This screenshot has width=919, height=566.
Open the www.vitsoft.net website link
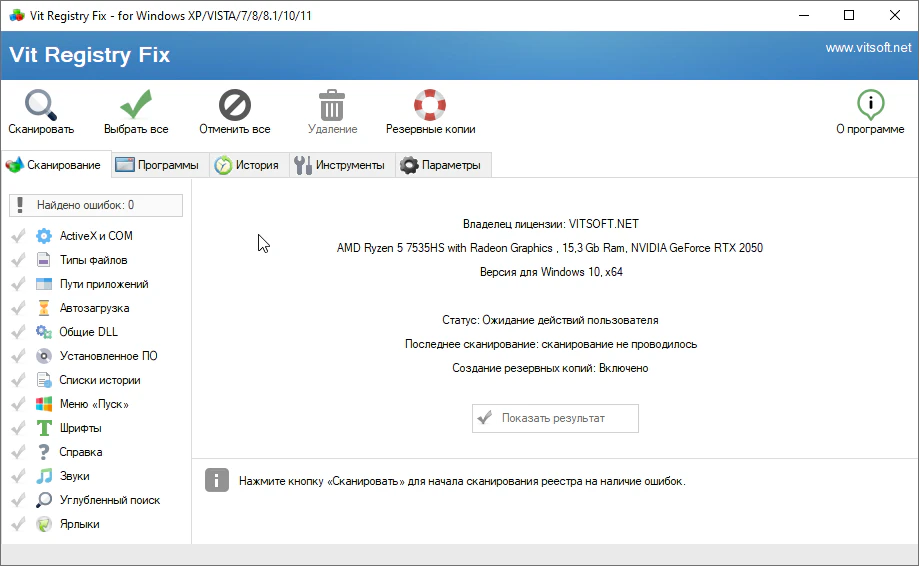click(x=868, y=48)
